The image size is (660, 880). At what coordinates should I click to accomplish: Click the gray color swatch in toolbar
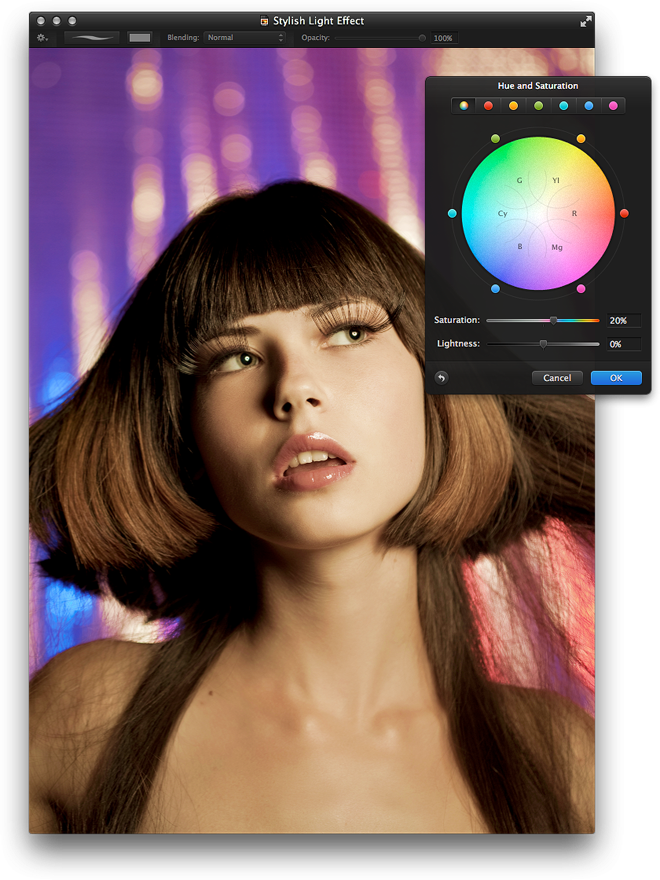(140, 38)
